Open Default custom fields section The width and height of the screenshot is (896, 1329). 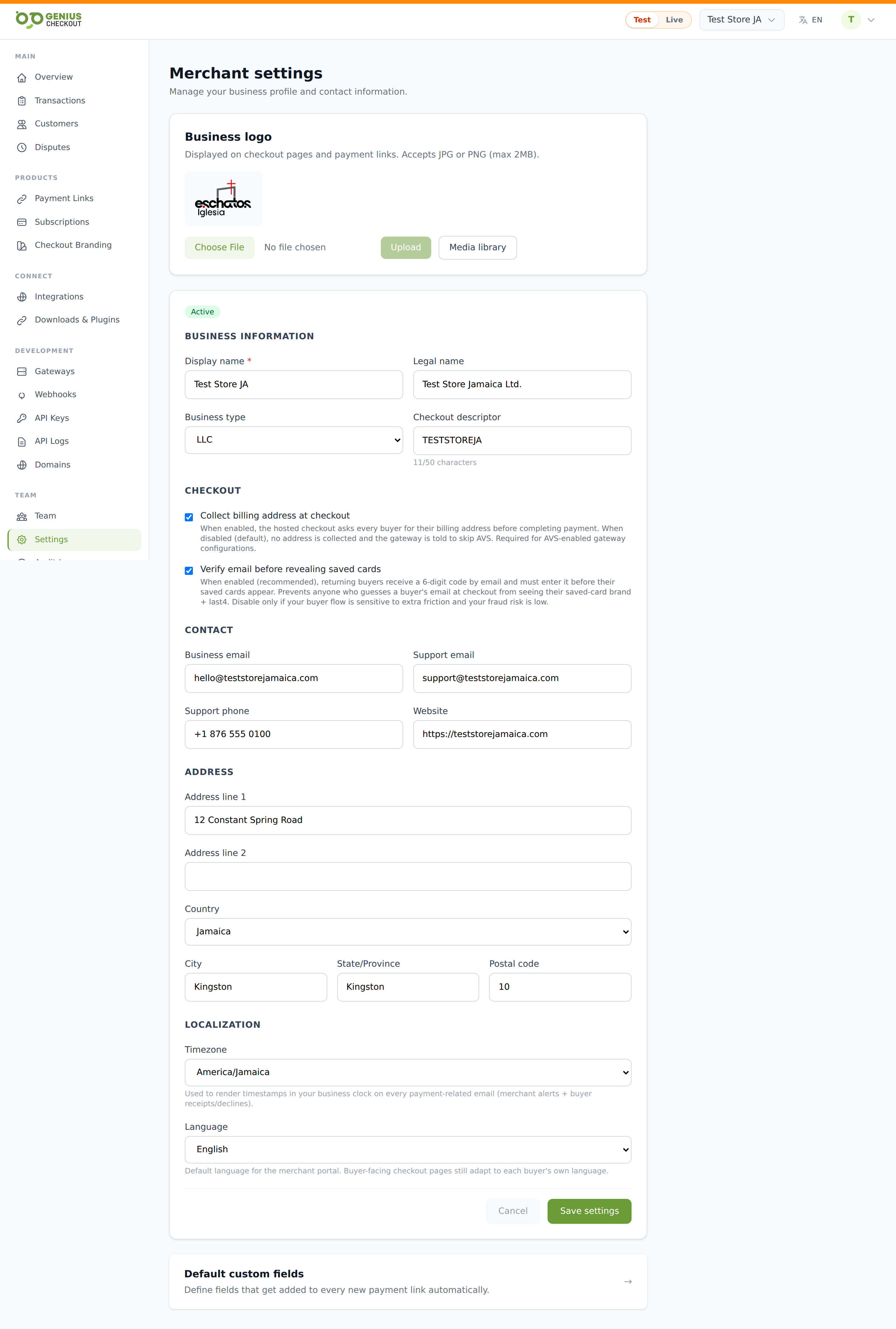coord(408,1281)
